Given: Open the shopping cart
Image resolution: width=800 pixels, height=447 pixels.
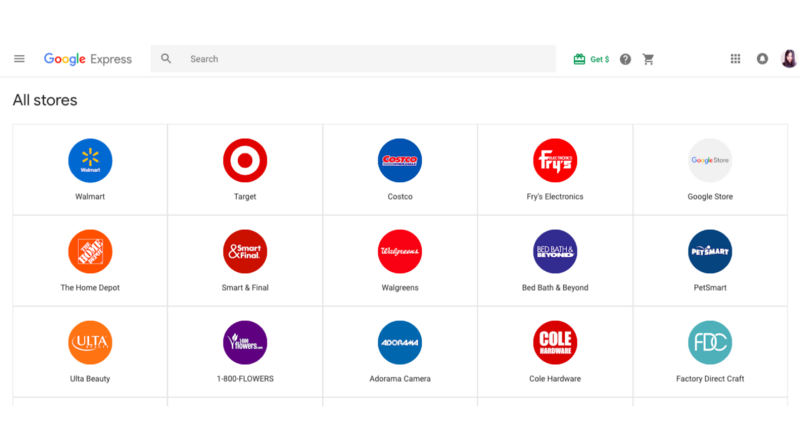Looking at the screenshot, I should coord(648,59).
